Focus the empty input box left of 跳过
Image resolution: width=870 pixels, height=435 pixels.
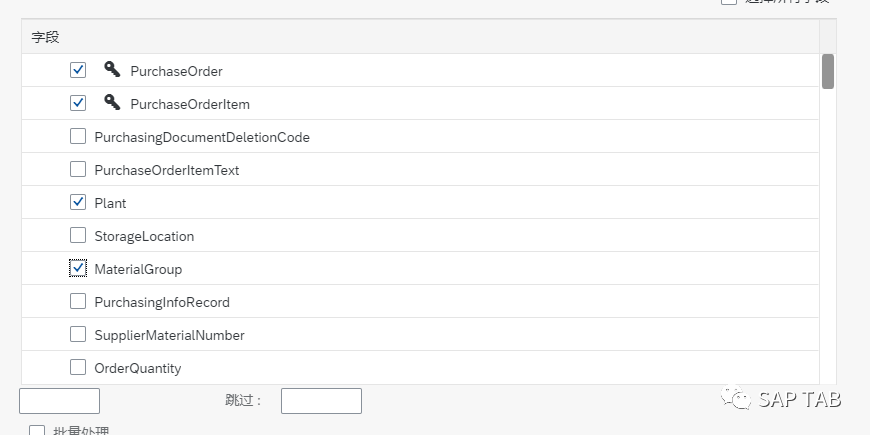59,401
